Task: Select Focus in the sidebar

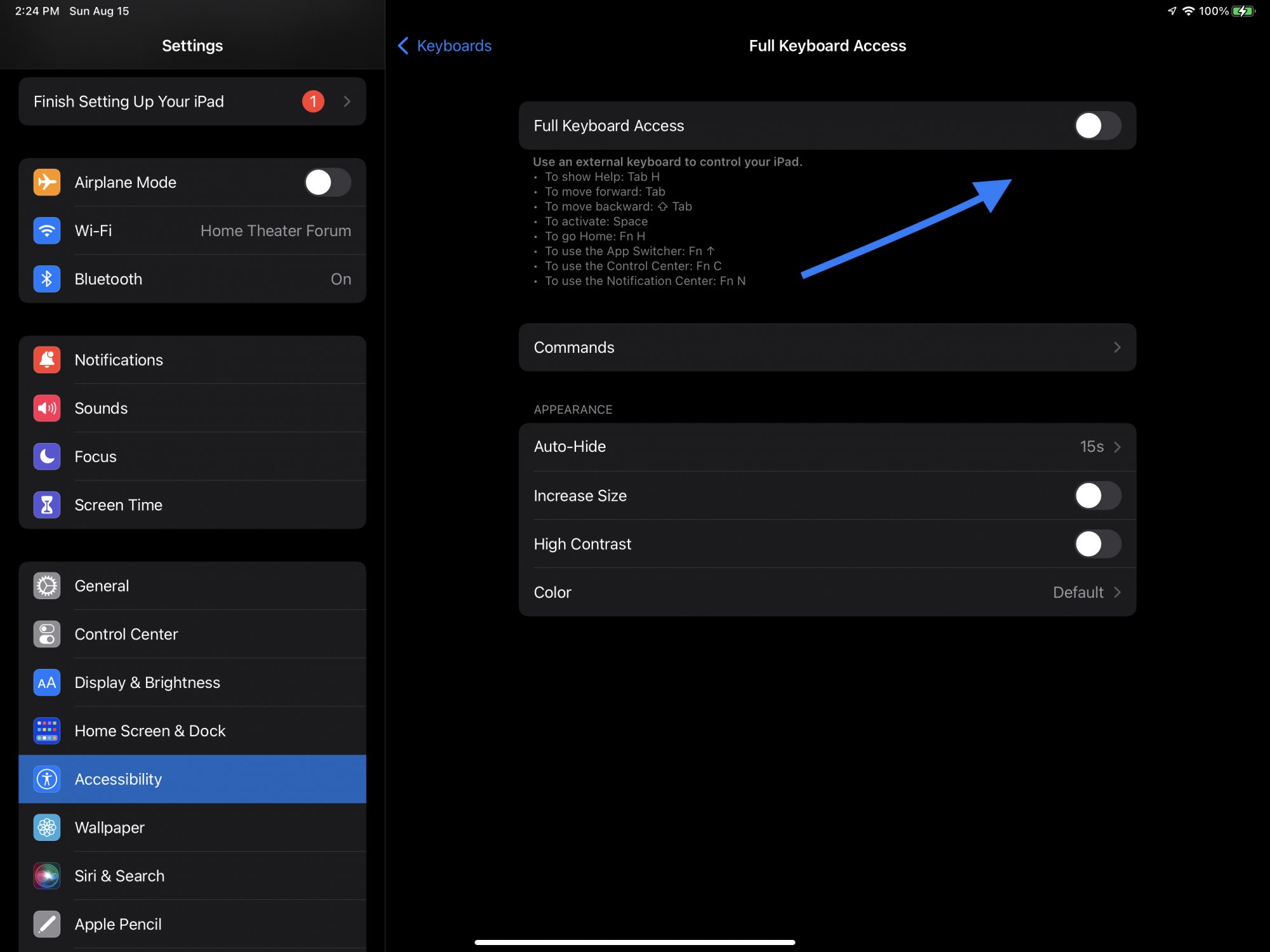Action: coord(192,456)
